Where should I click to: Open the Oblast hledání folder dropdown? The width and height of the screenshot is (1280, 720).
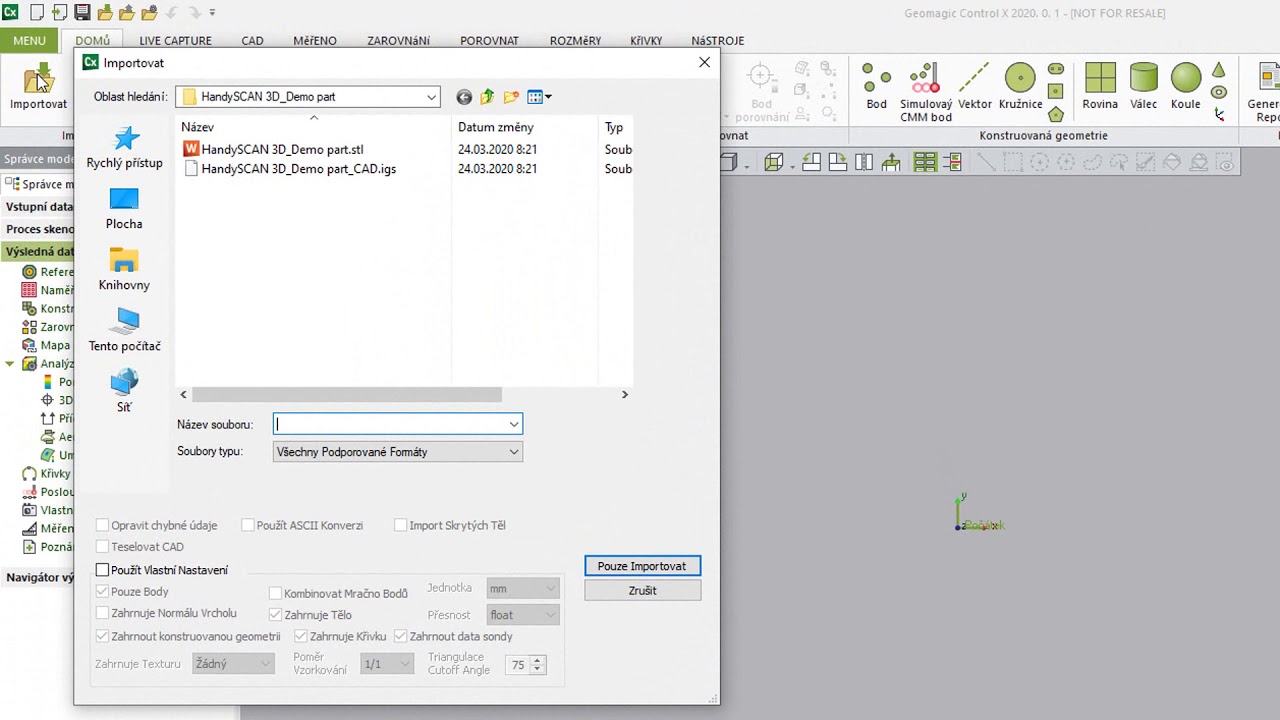(x=431, y=97)
